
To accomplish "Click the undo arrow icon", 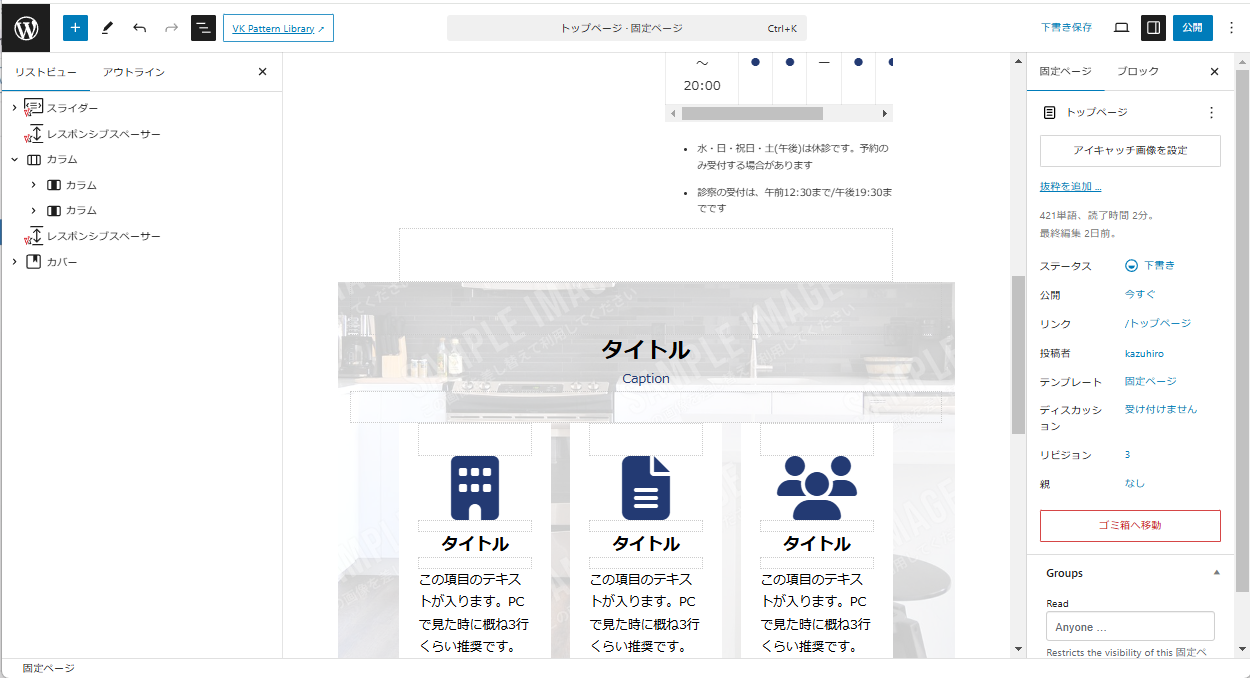I will pos(140,28).
